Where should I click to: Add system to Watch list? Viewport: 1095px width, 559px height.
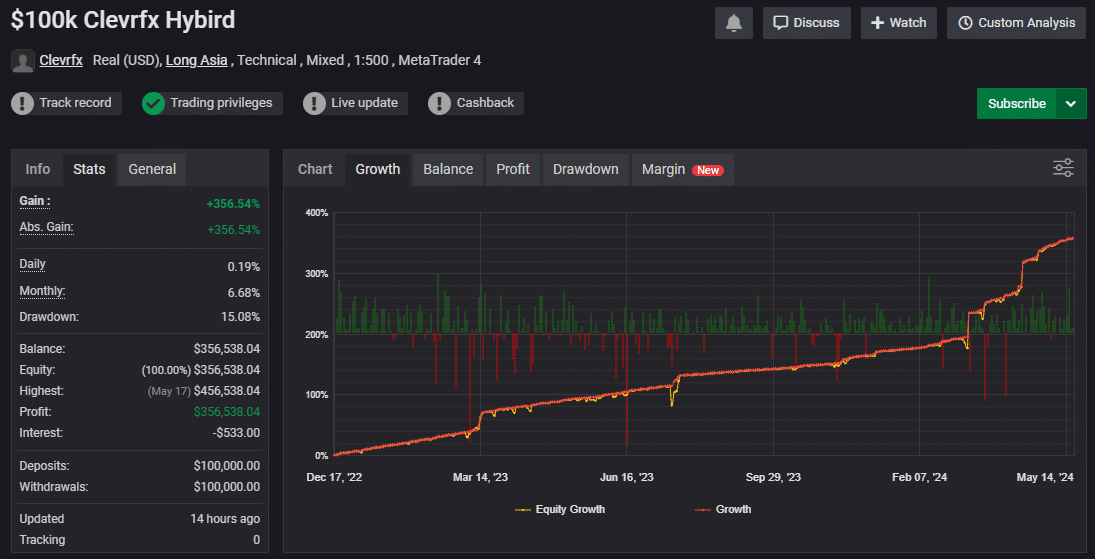pos(899,23)
